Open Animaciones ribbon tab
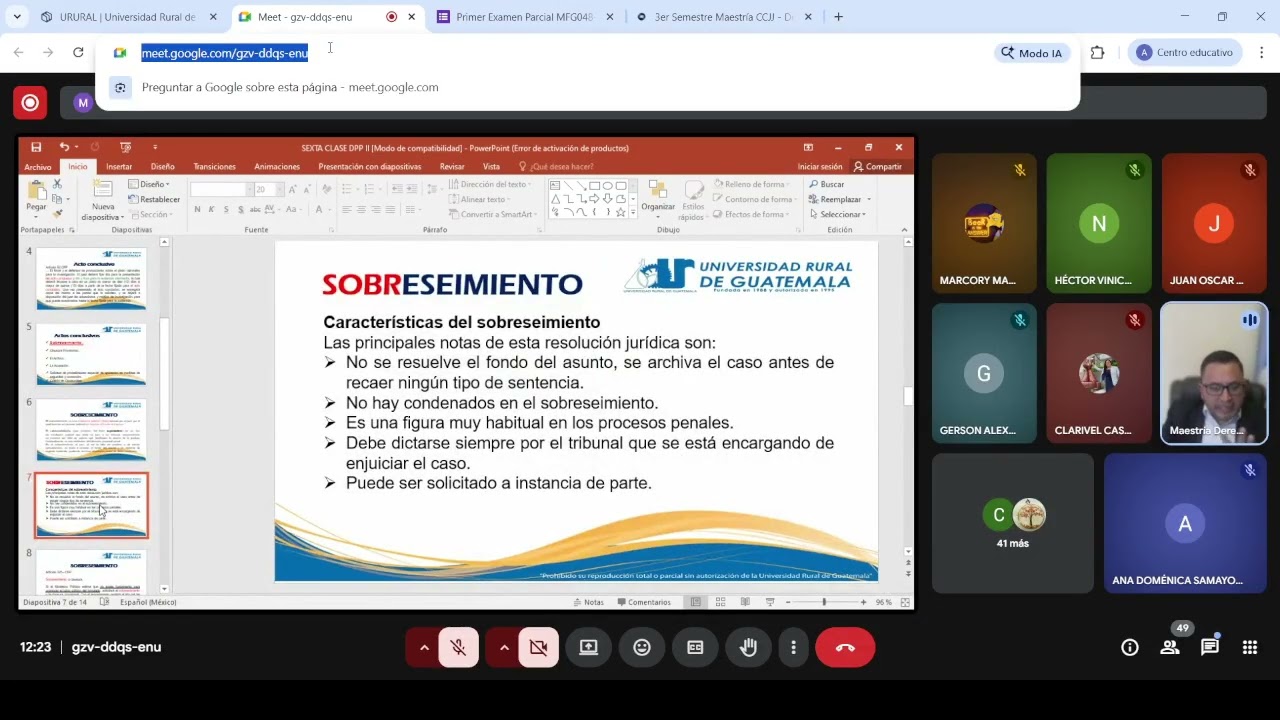This screenshot has width=1280, height=720. pos(277,167)
